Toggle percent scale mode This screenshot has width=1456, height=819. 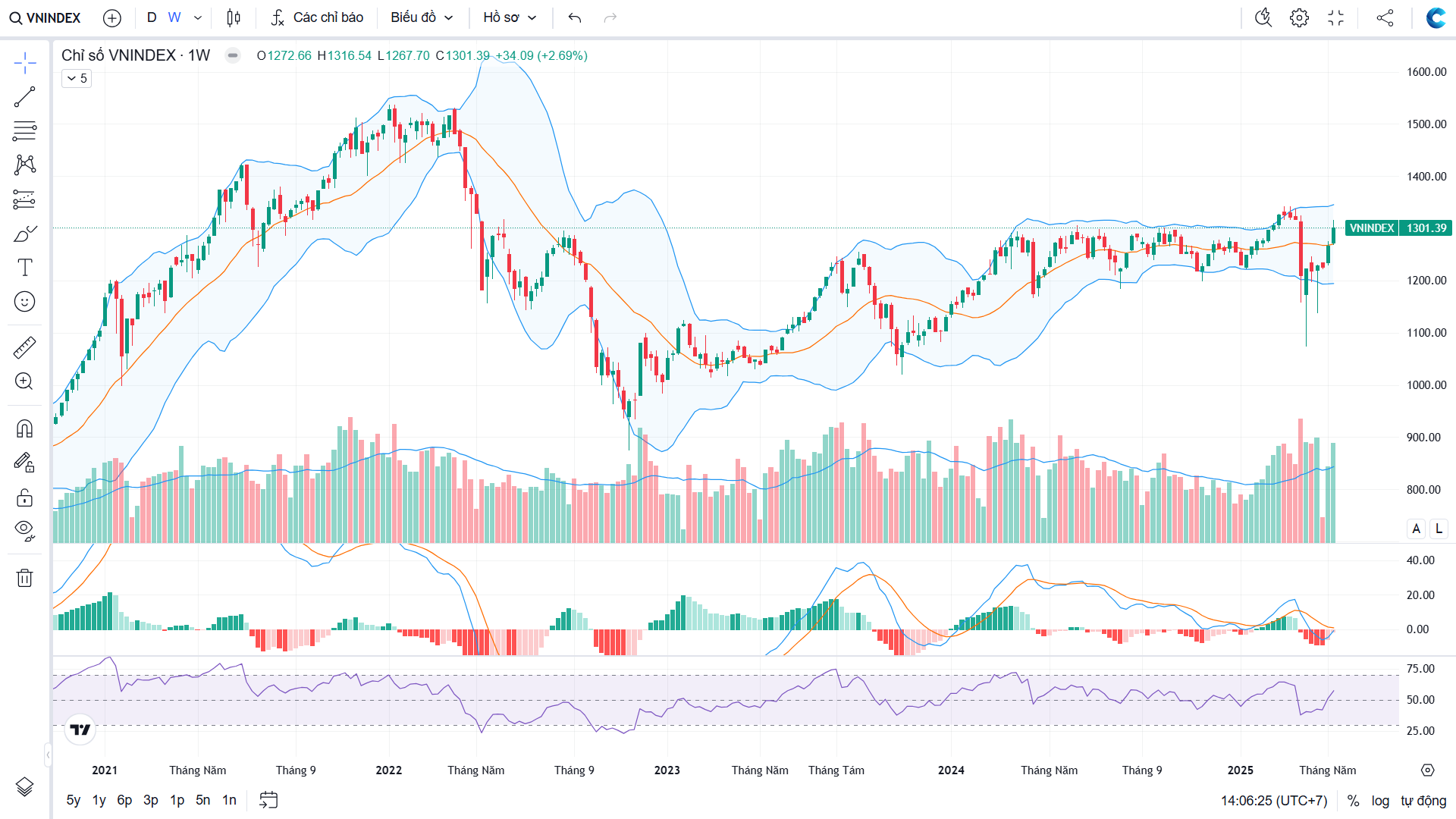tap(1353, 801)
